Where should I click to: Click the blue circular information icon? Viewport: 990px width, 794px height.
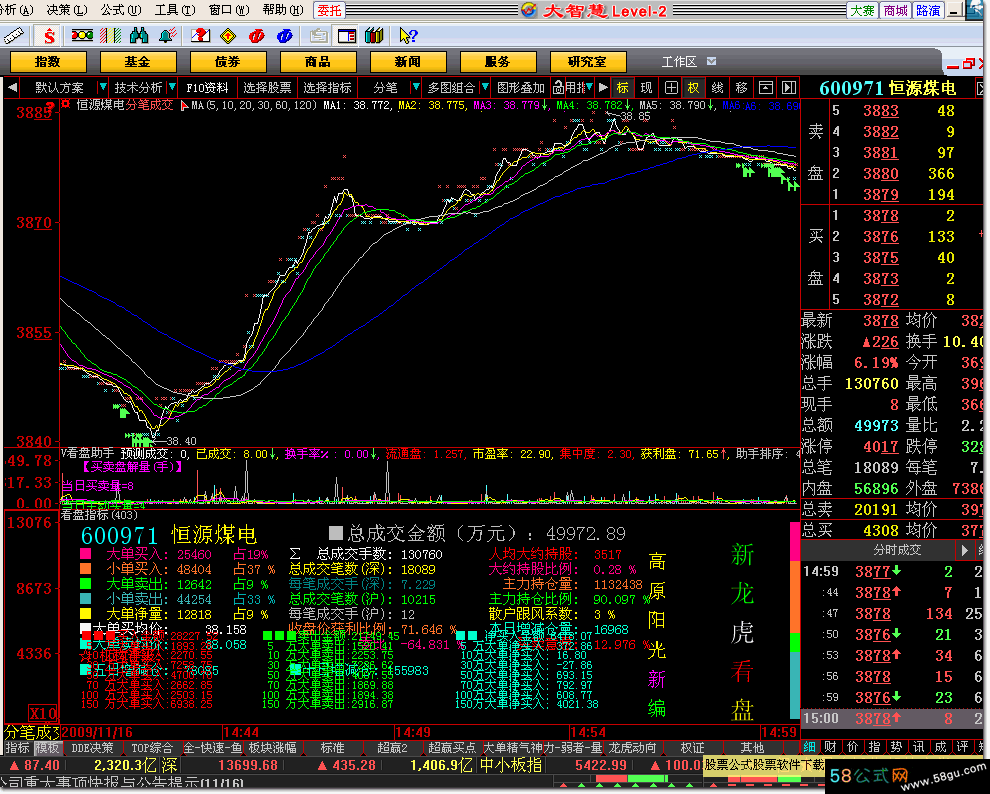point(285,36)
